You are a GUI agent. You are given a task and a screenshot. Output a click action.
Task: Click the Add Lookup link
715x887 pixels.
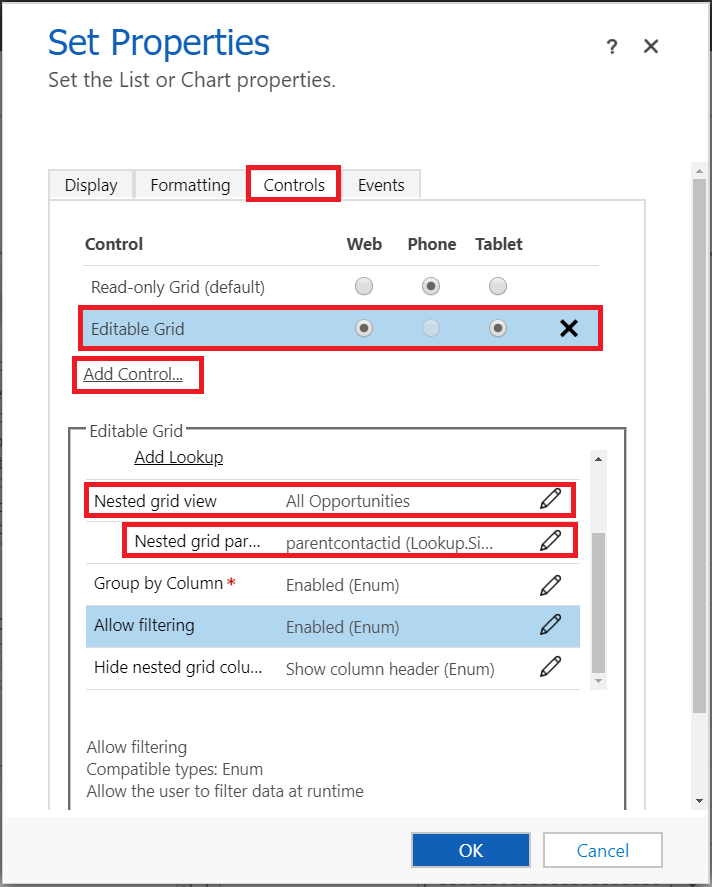[179, 457]
